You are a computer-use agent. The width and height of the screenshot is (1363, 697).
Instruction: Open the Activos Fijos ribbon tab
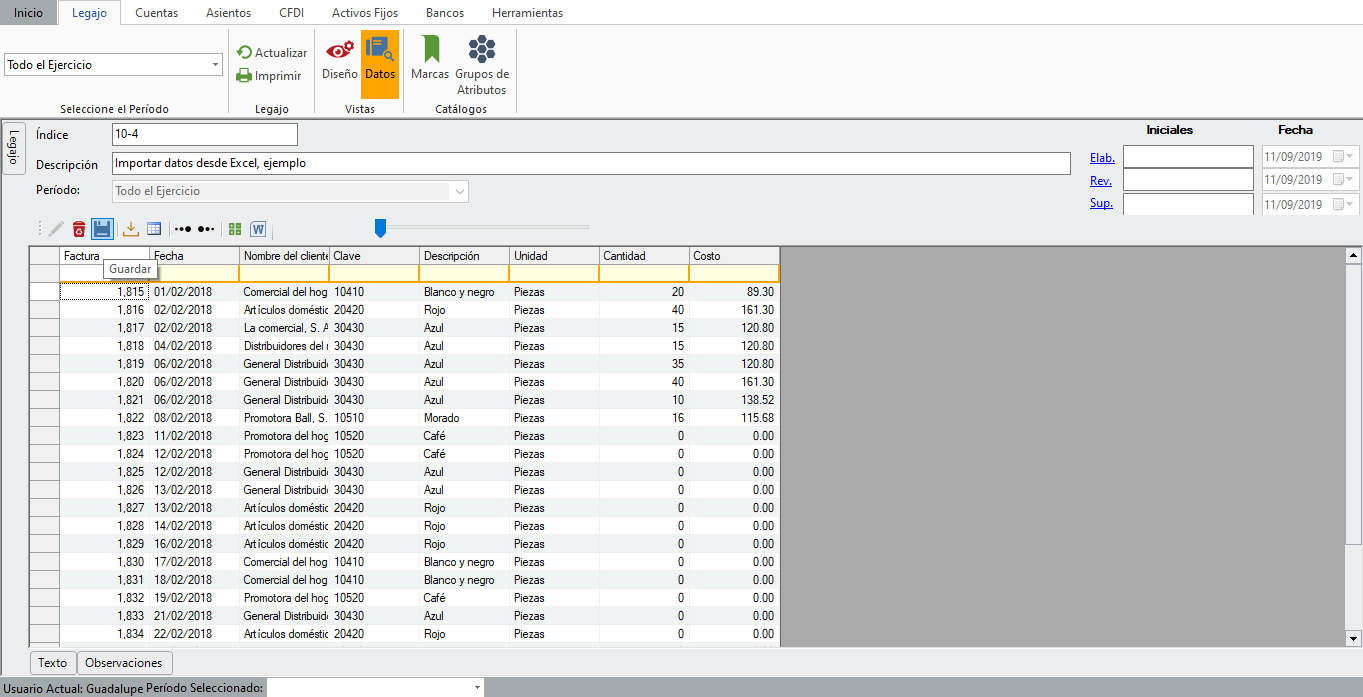tap(364, 13)
